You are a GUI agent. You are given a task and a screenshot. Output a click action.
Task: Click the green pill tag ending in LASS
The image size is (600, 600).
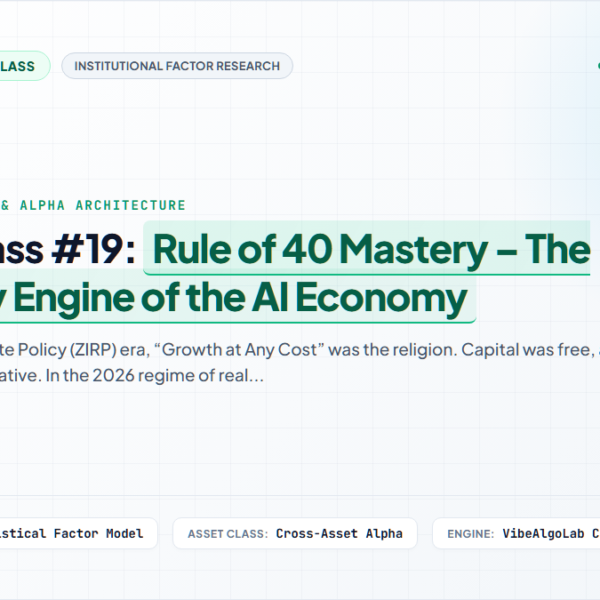[x=24, y=66]
